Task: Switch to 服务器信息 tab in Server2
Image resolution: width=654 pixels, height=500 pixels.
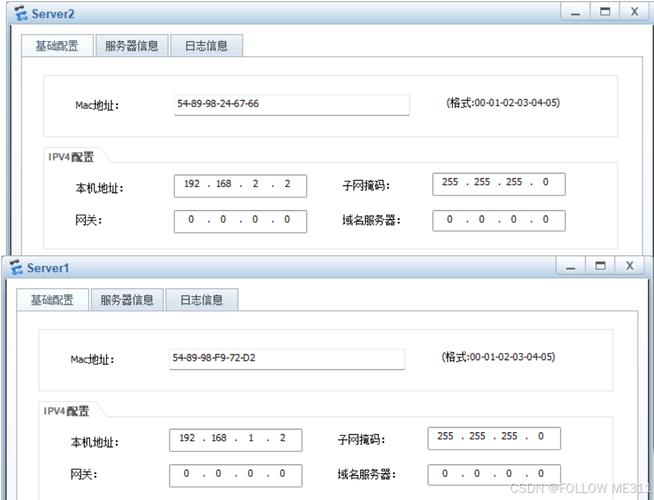Action: [132, 45]
